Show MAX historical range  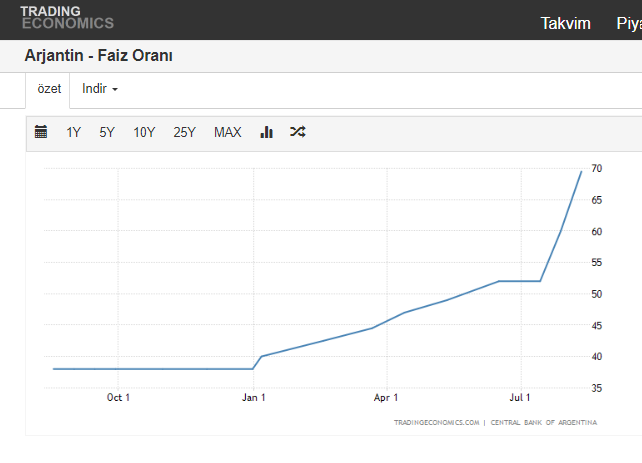point(227,132)
